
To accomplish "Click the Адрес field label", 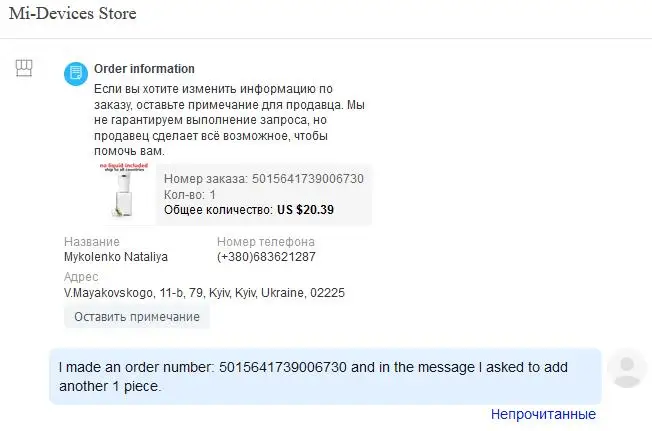I will click(81, 277).
